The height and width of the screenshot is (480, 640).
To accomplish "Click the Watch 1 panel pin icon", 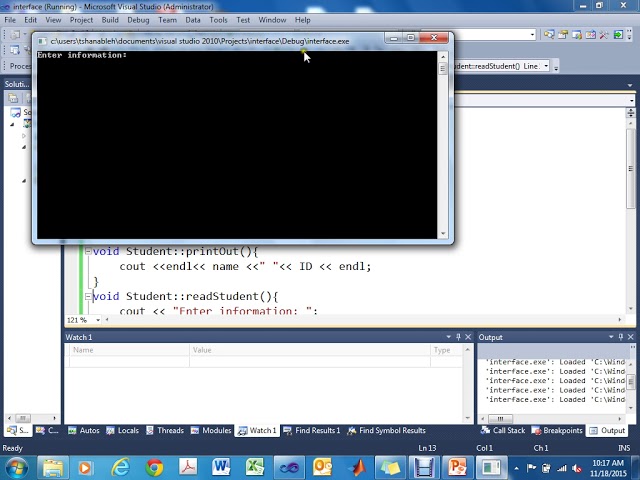I will coord(458,337).
